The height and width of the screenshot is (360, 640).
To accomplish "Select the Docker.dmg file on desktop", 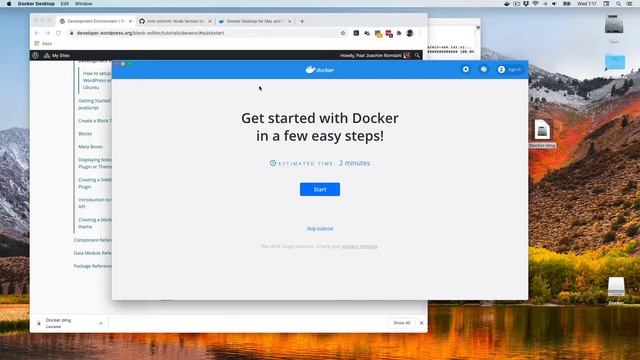I will 542,133.
